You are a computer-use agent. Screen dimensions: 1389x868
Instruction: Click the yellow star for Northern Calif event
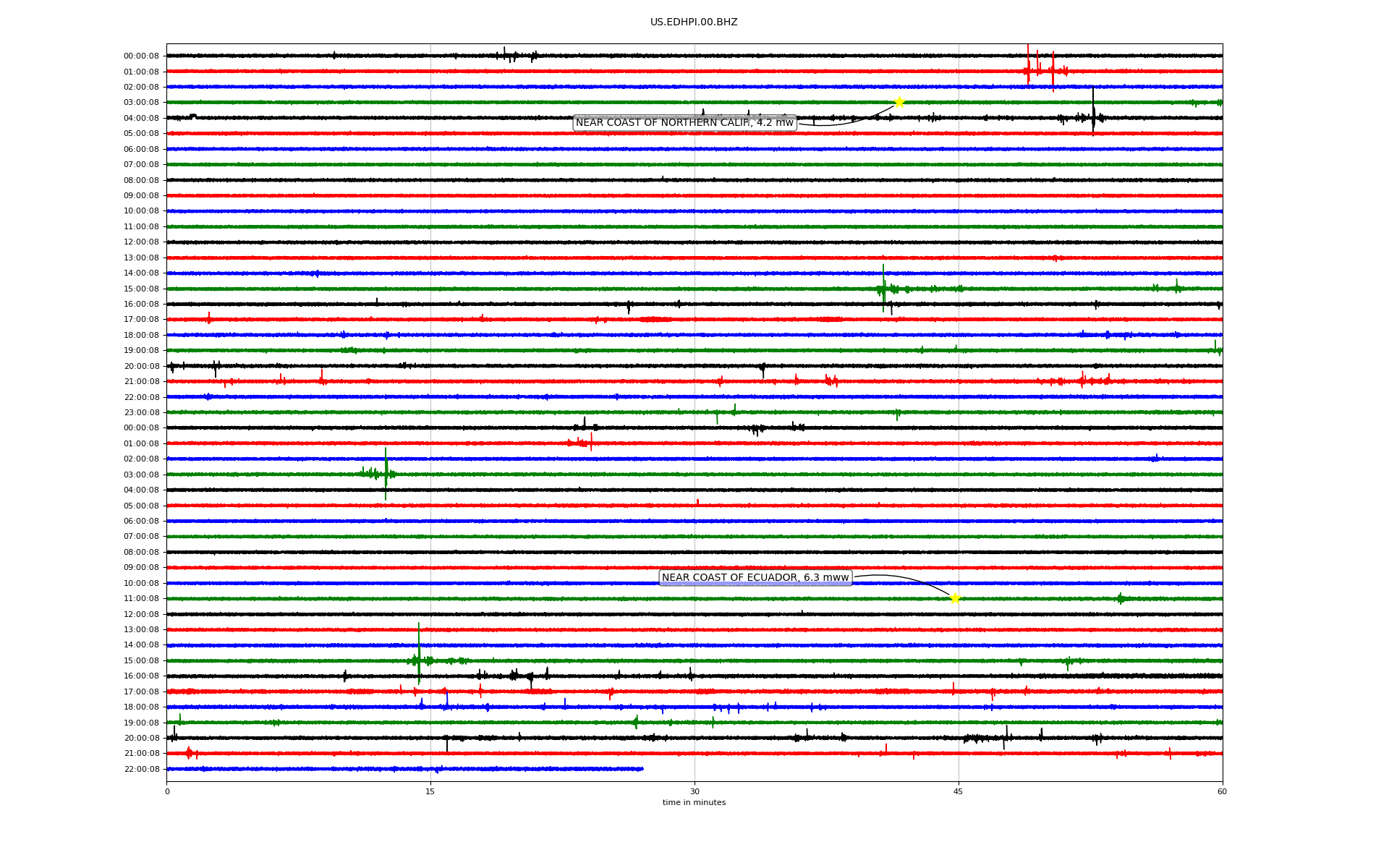pyautogui.click(x=899, y=102)
